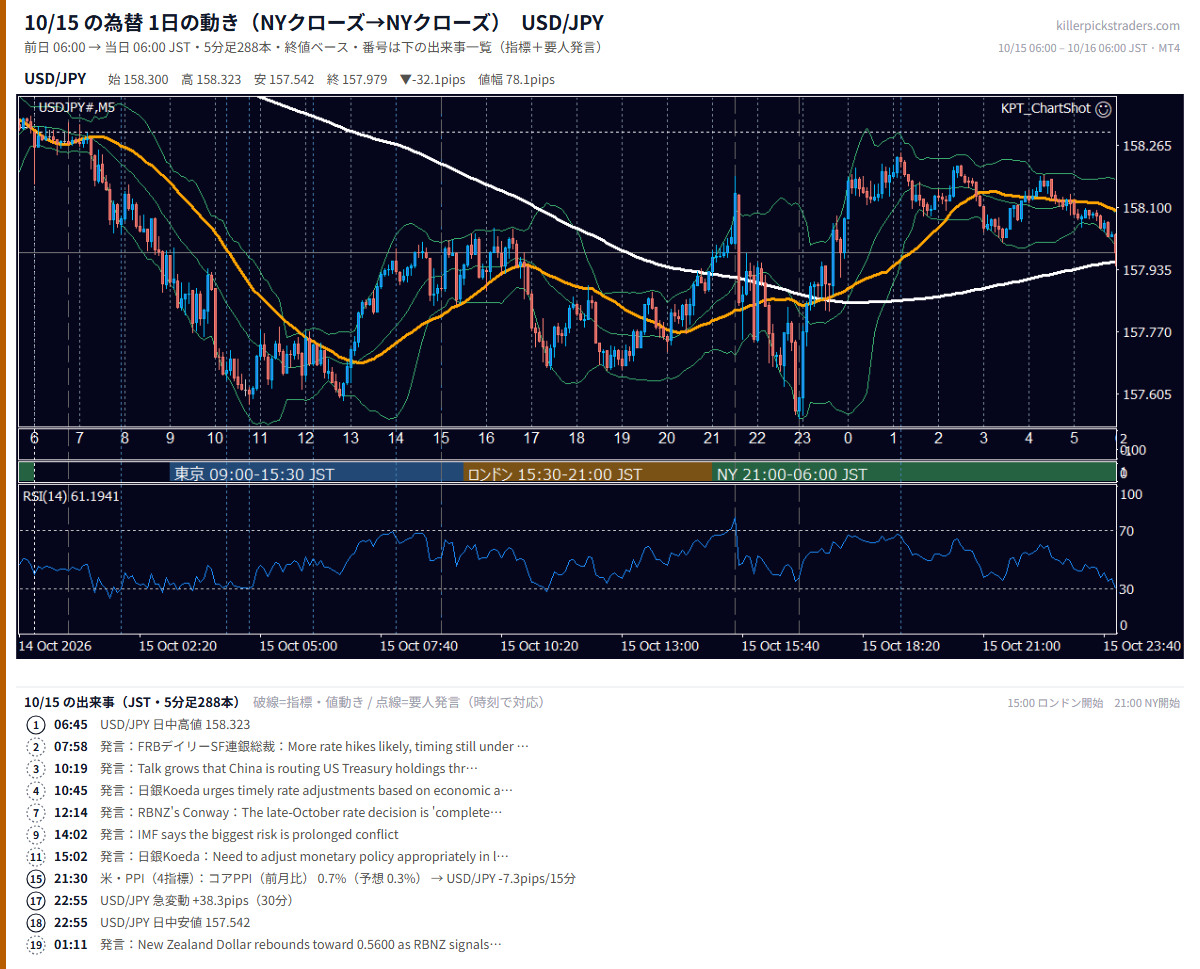Click the hour 17 label on time axis
Image resolution: width=1200 pixels, height=969 pixels.
pos(531,438)
